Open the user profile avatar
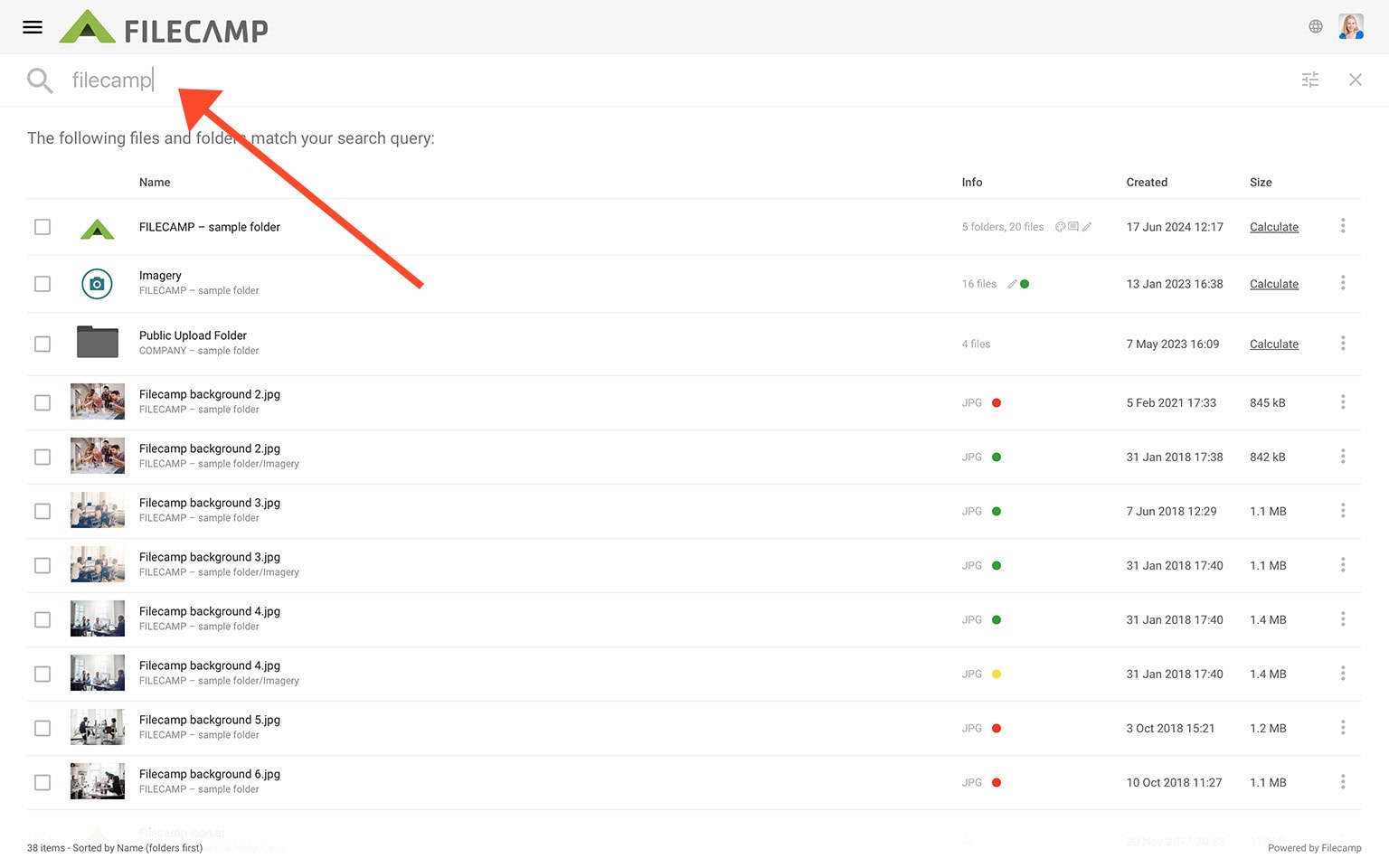 pos(1351,26)
